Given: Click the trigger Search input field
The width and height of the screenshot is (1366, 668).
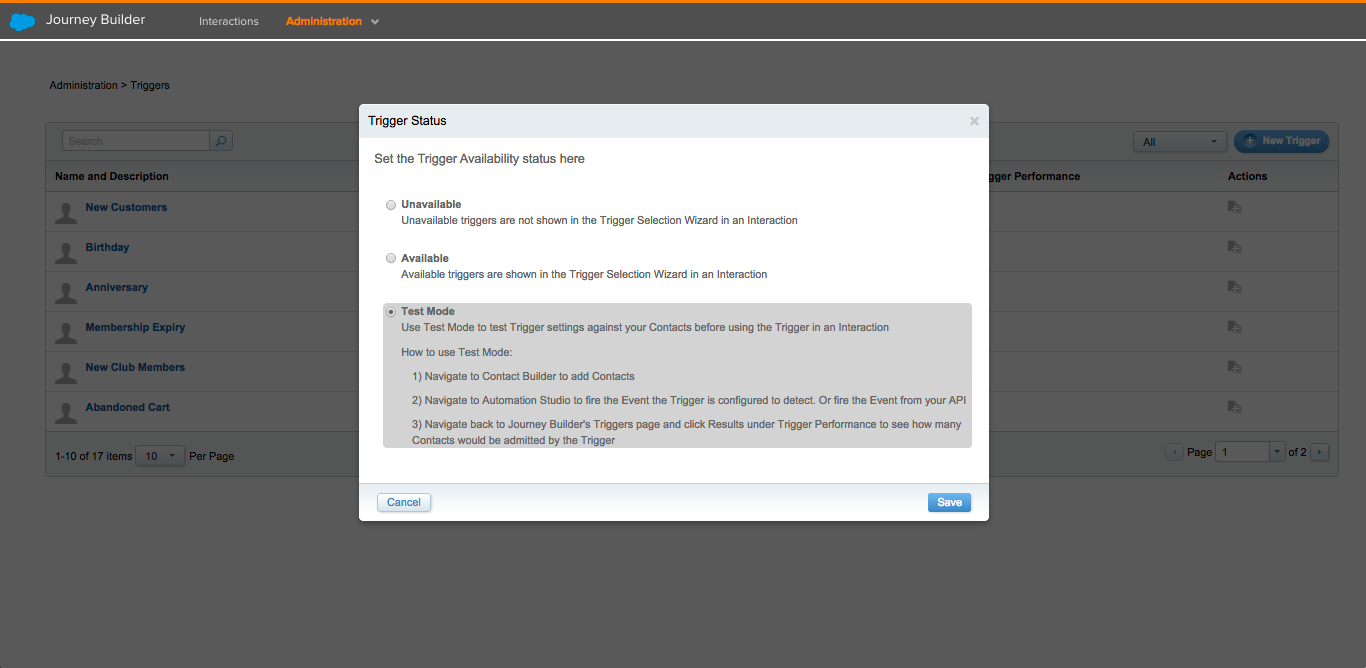Looking at the screenshot, I should (x=136, y=141).
